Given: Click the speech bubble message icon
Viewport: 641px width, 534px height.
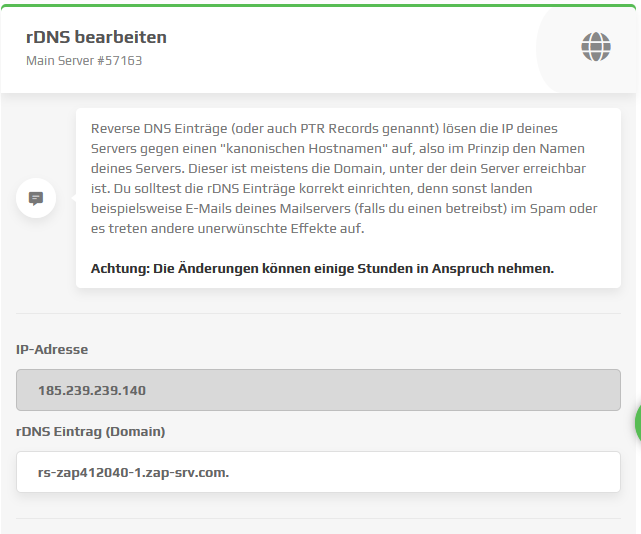Looking at the screenshot, I should pos(36,198).
